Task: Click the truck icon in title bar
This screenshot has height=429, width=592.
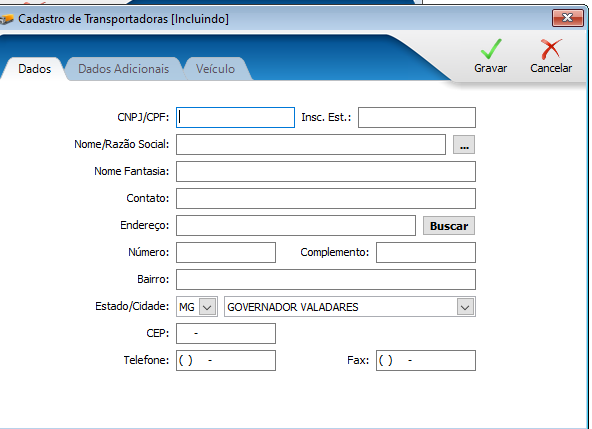Action: click(x=6, y=19)
